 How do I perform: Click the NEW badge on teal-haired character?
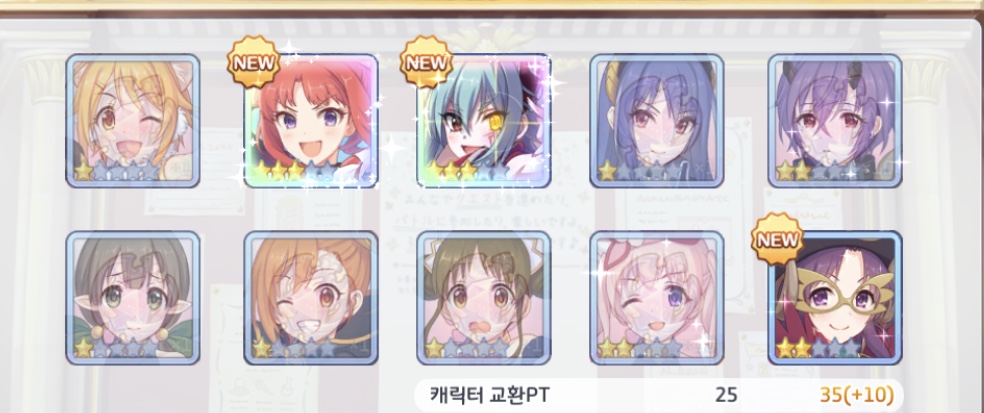pyautogui.click(x=427, y=62)
